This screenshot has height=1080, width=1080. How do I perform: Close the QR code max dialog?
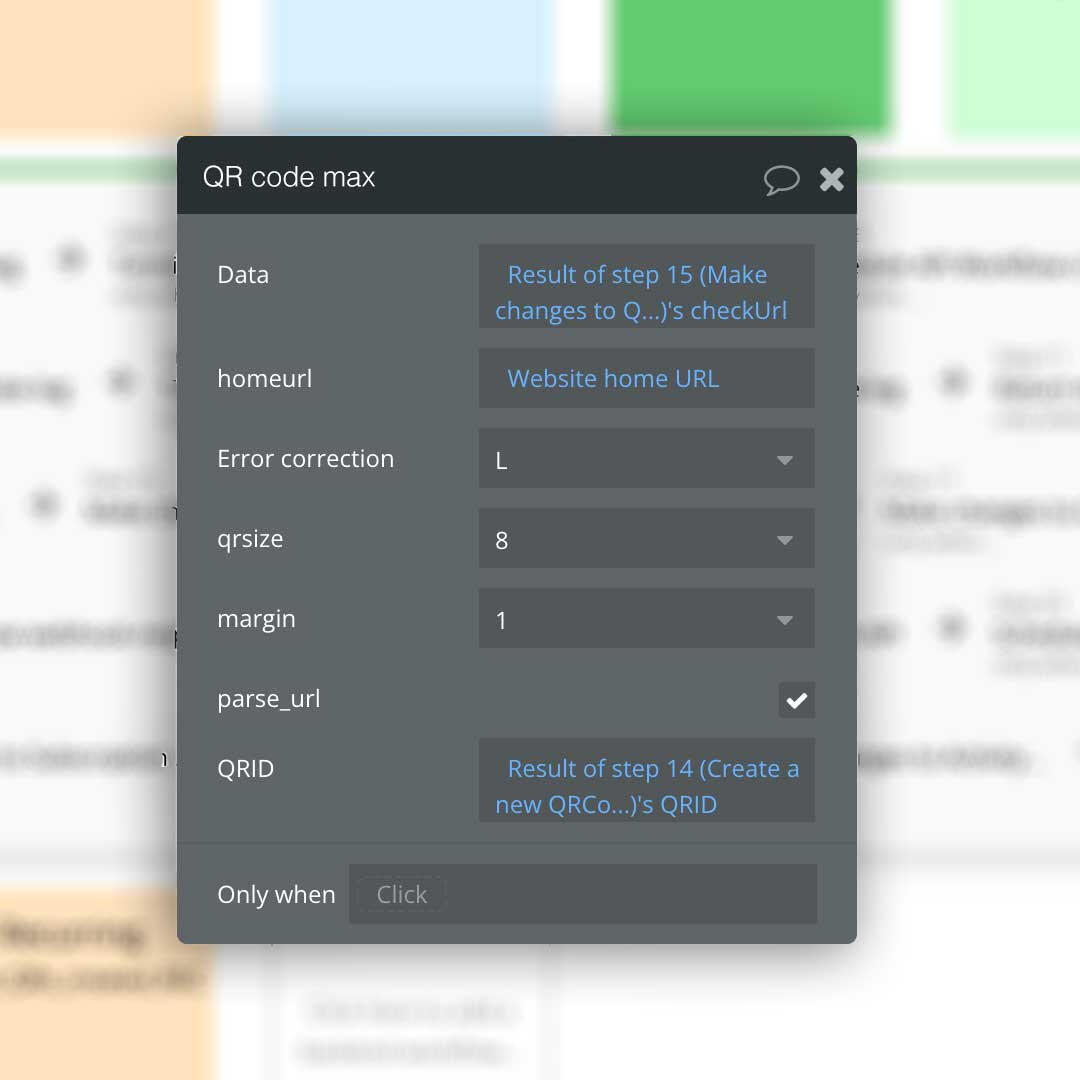pyautogui.click(x=831, y=179)
